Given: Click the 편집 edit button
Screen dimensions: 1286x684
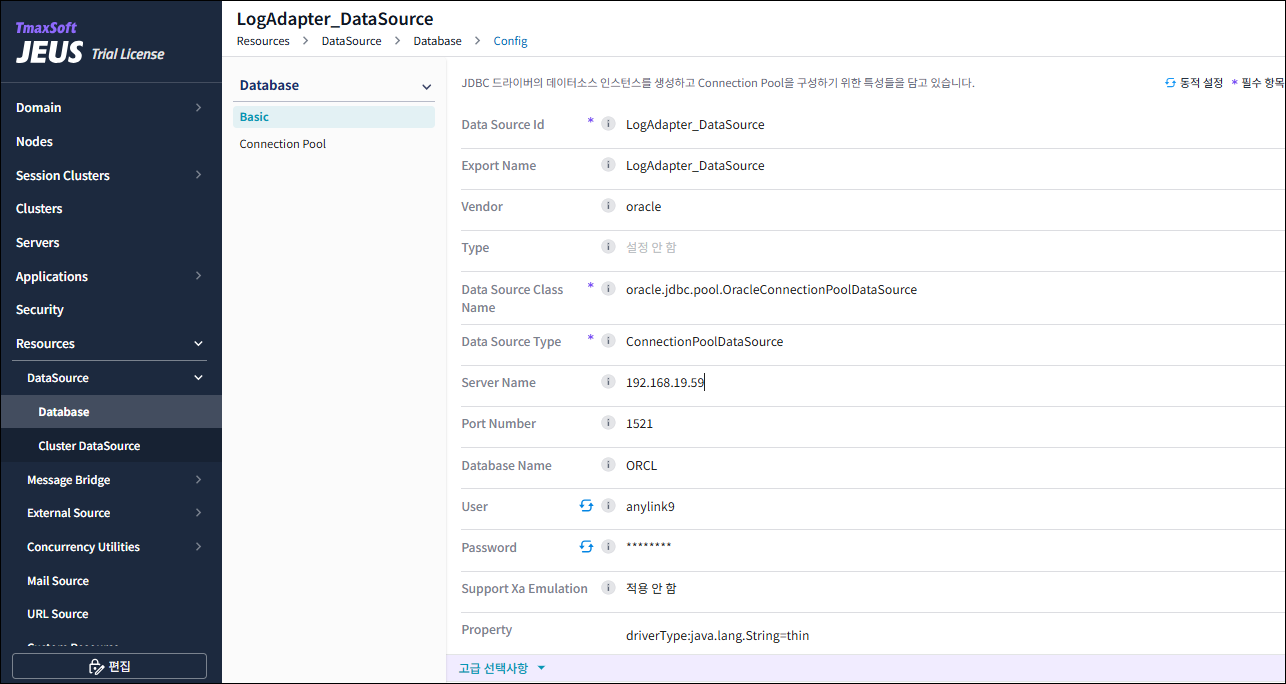Looking at the screenshot, I should coord(109,665).
